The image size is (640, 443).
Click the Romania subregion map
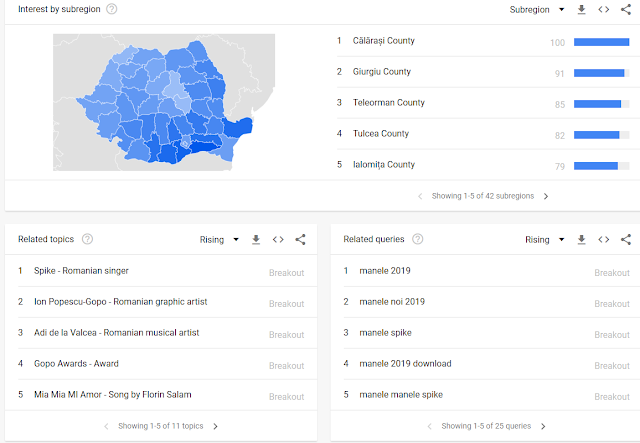coord(164,102)
